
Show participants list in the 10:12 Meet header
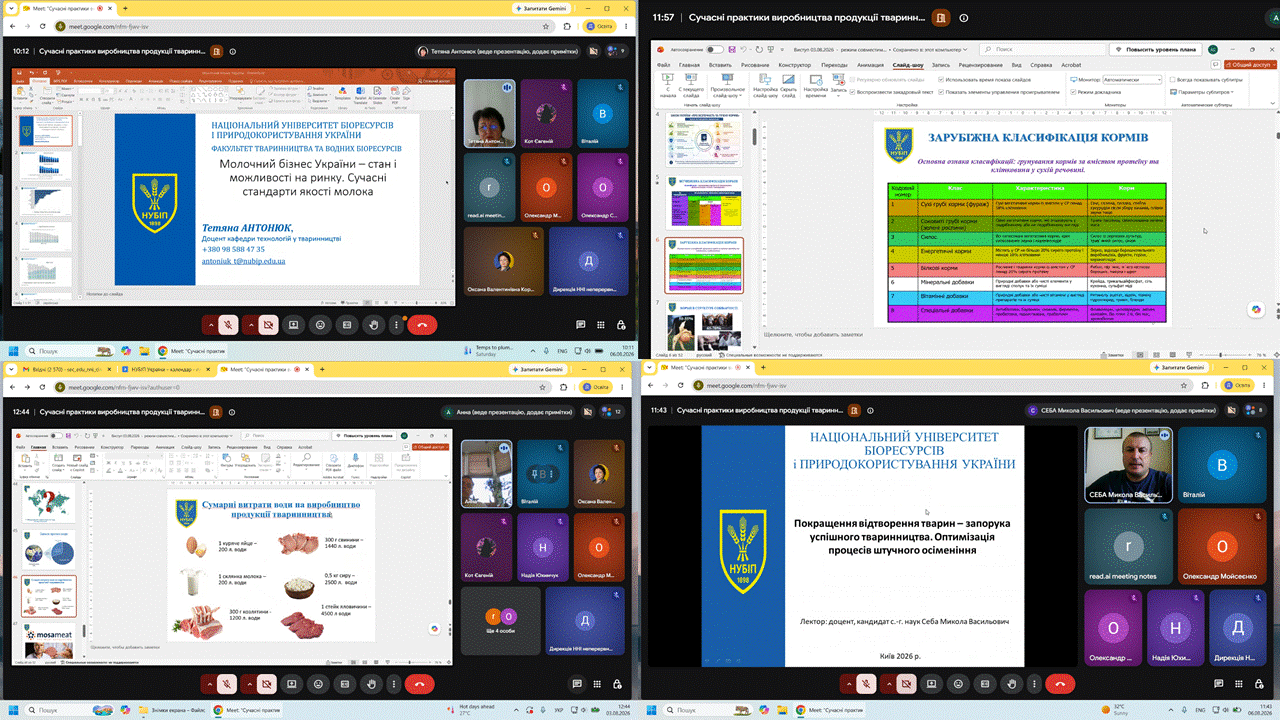[x=615, y=51]
